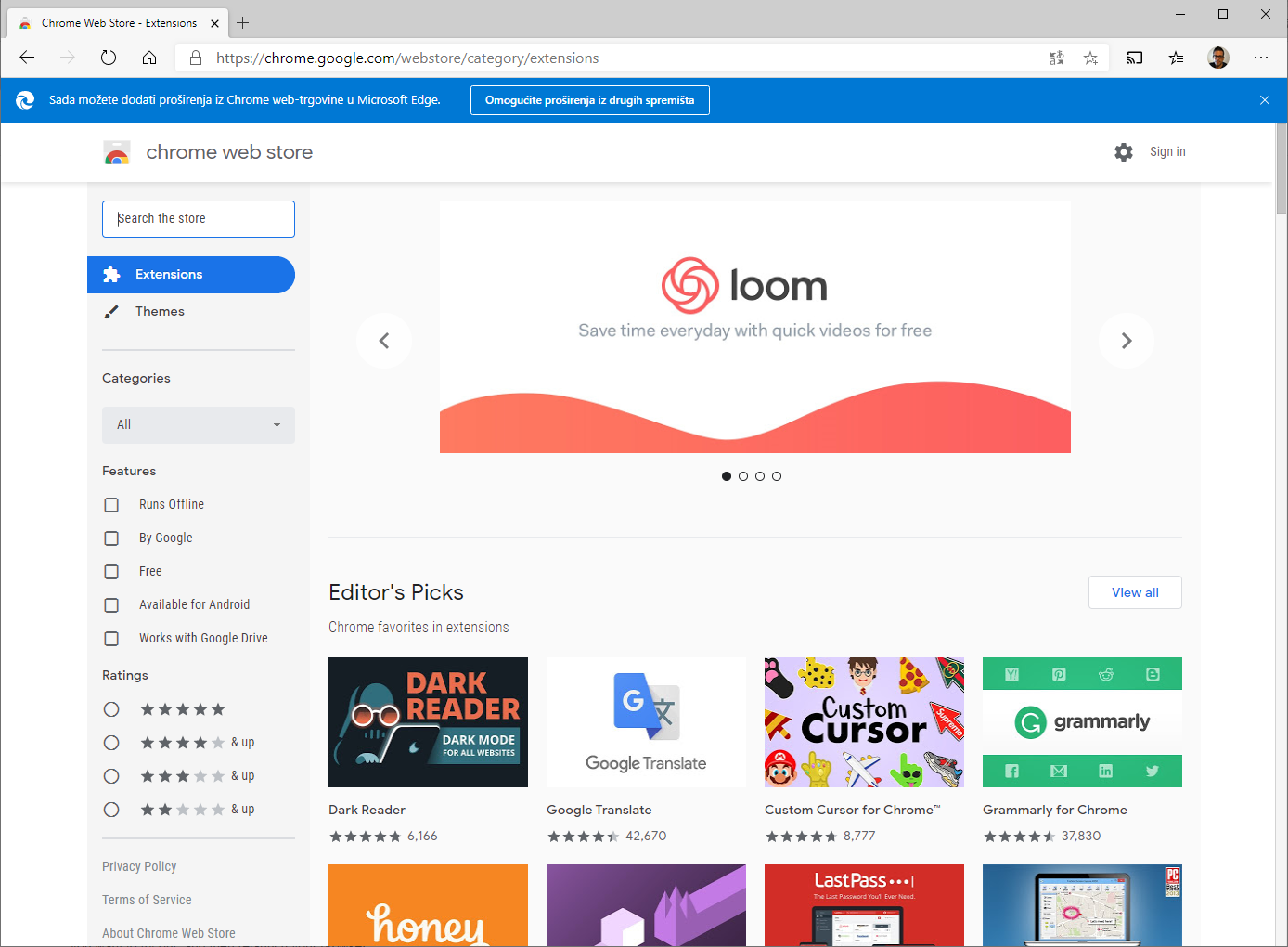The image size is (1288, 947).
Task: Open the Honey extension thumbnail
Action: tap(428, 905)
